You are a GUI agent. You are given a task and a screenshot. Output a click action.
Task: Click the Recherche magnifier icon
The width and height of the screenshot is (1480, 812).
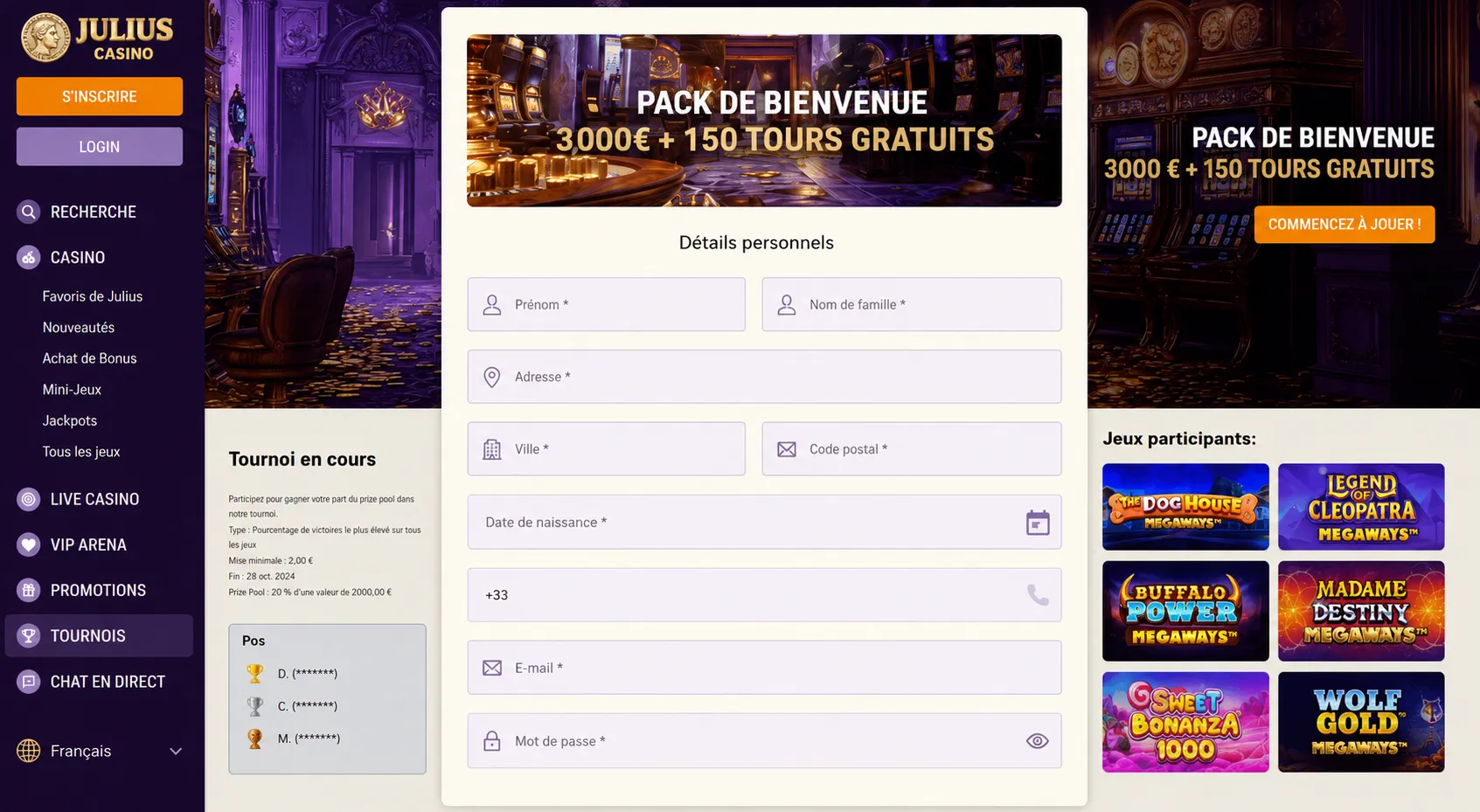tap(29, 212)
